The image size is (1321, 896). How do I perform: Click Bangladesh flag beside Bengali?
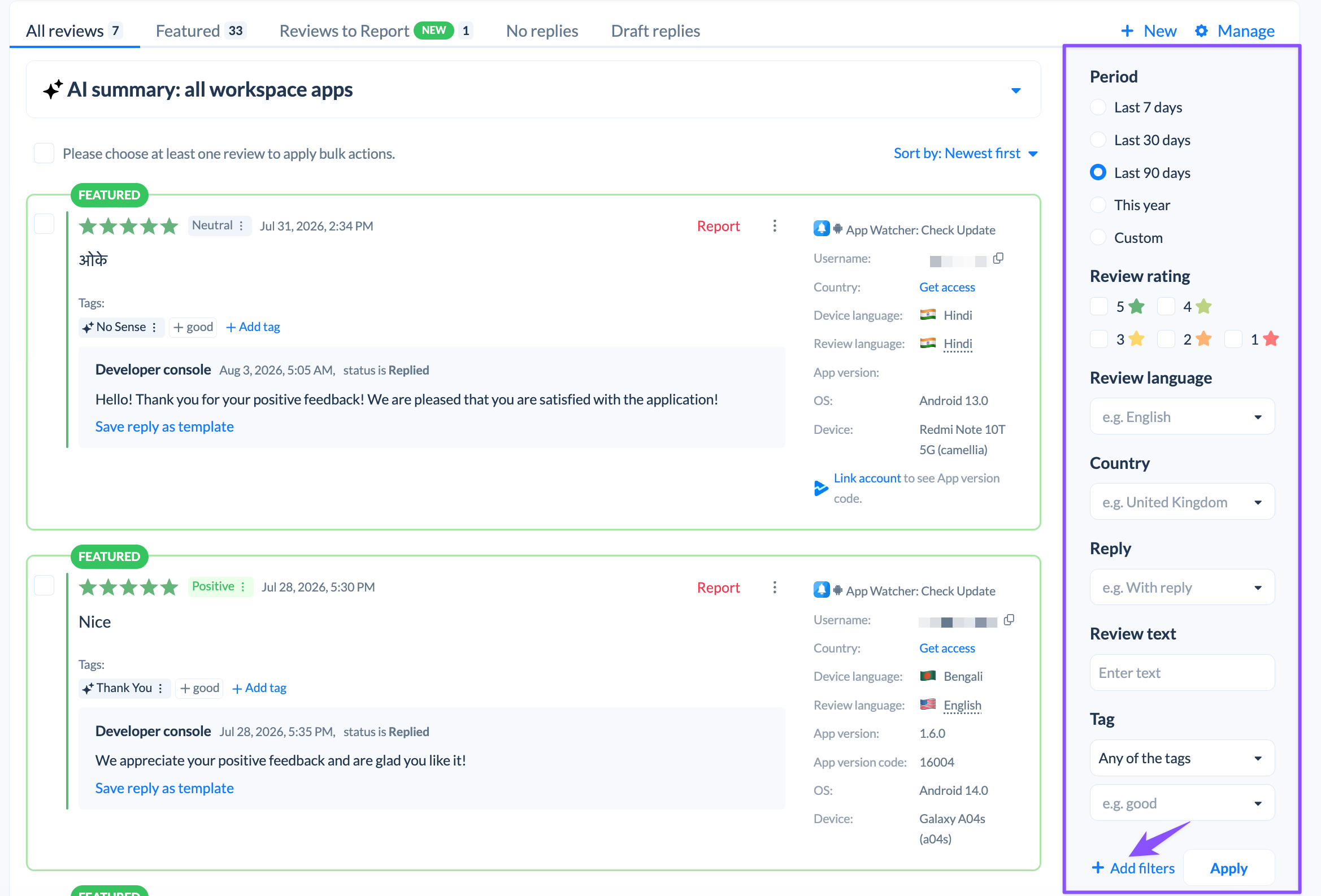pyautogui.click(x=928, y=676)
